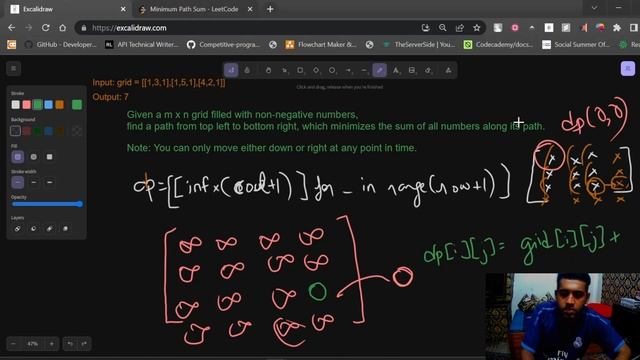Pick the orange stroke color swatch
The image size is (640, 360).
[x=60, y=105]
